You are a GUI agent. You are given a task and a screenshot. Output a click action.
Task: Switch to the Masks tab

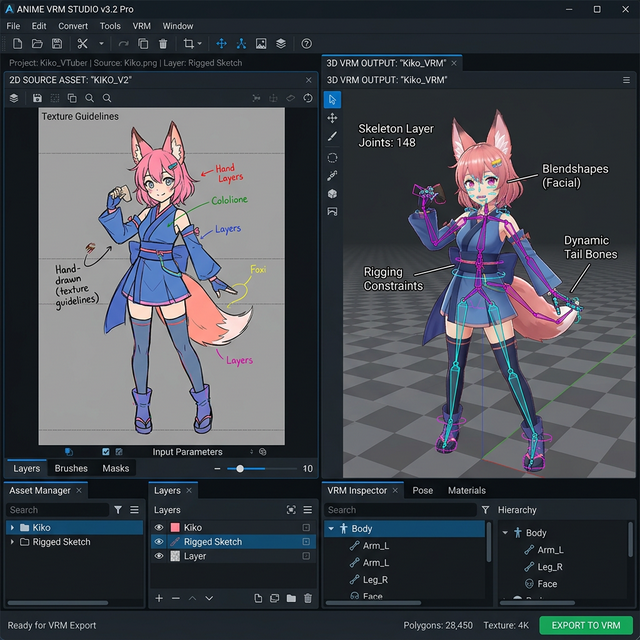[x=116, y=468]
